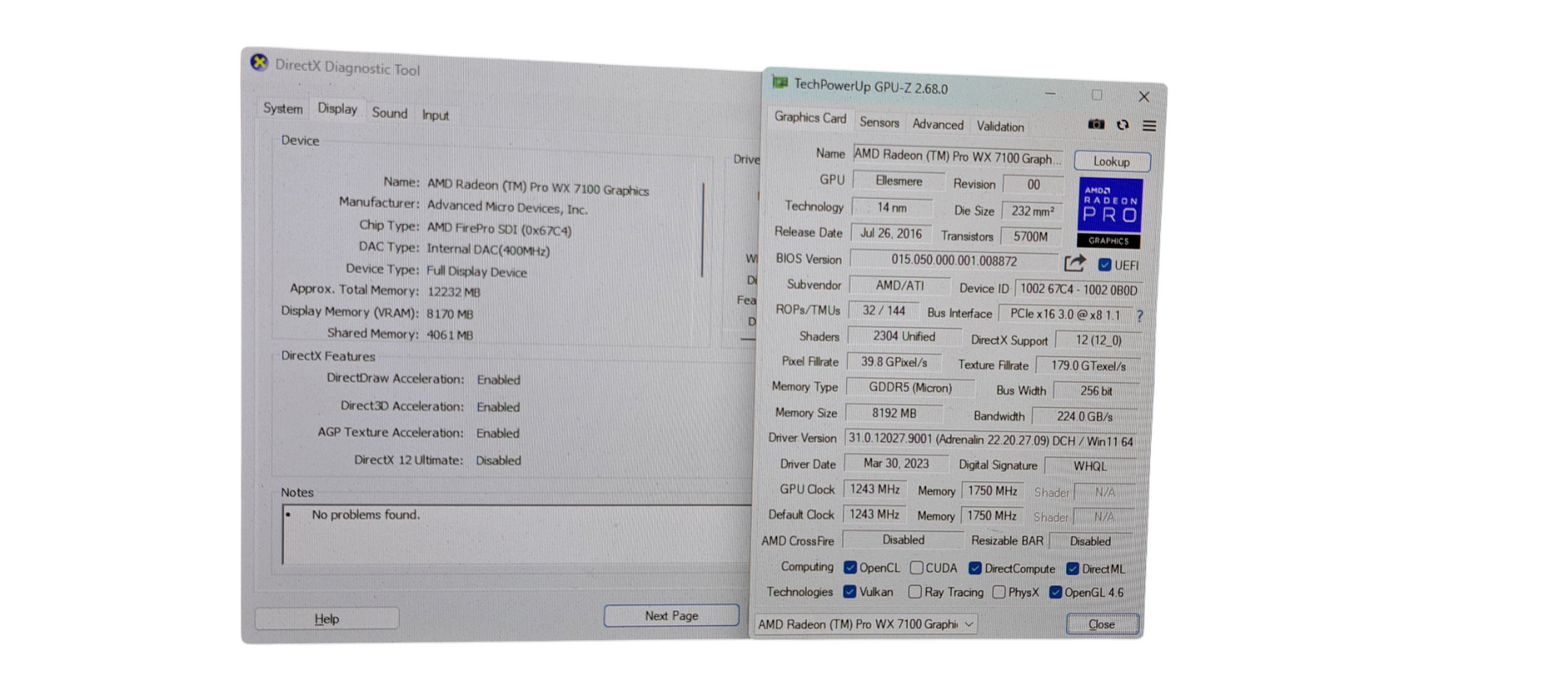
Task: Click the GPU-Z refresh icon
Action: click(x=1123, y=125)
